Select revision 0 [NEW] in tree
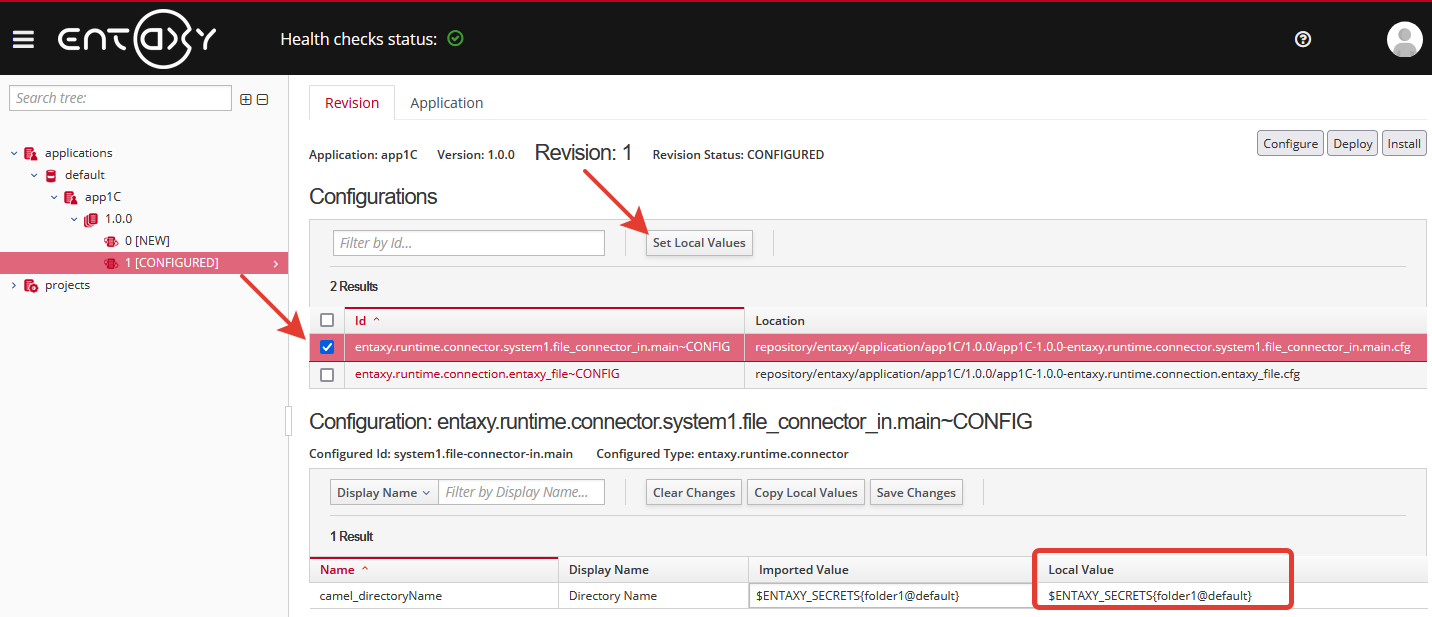This screenshot has height=617, width=1432. [x=147, y=241]
